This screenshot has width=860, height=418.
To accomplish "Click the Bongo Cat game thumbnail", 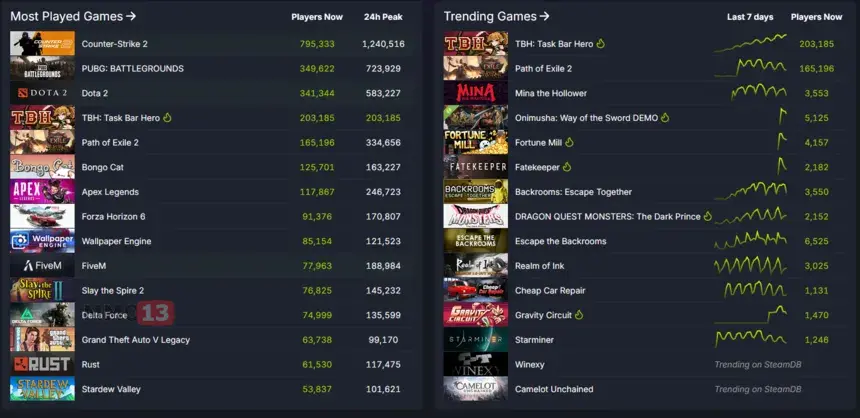I will click(x=42, y=167).
